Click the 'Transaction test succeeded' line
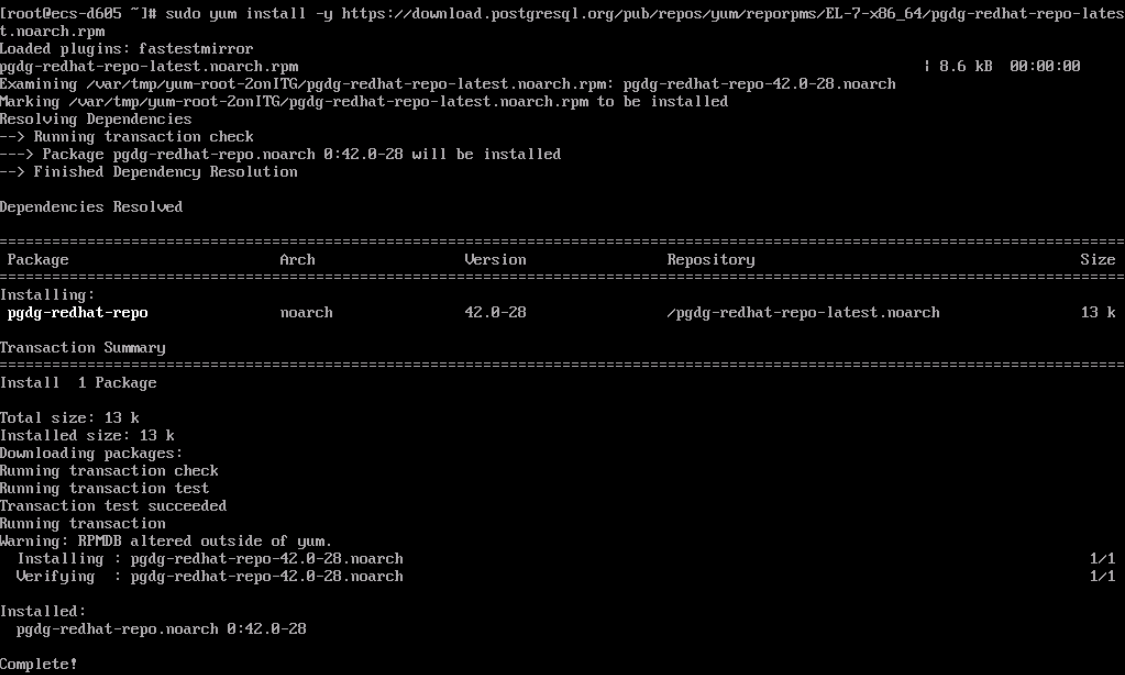The width and height of the screenshot is (1125, 675). [x=113, y=506]
